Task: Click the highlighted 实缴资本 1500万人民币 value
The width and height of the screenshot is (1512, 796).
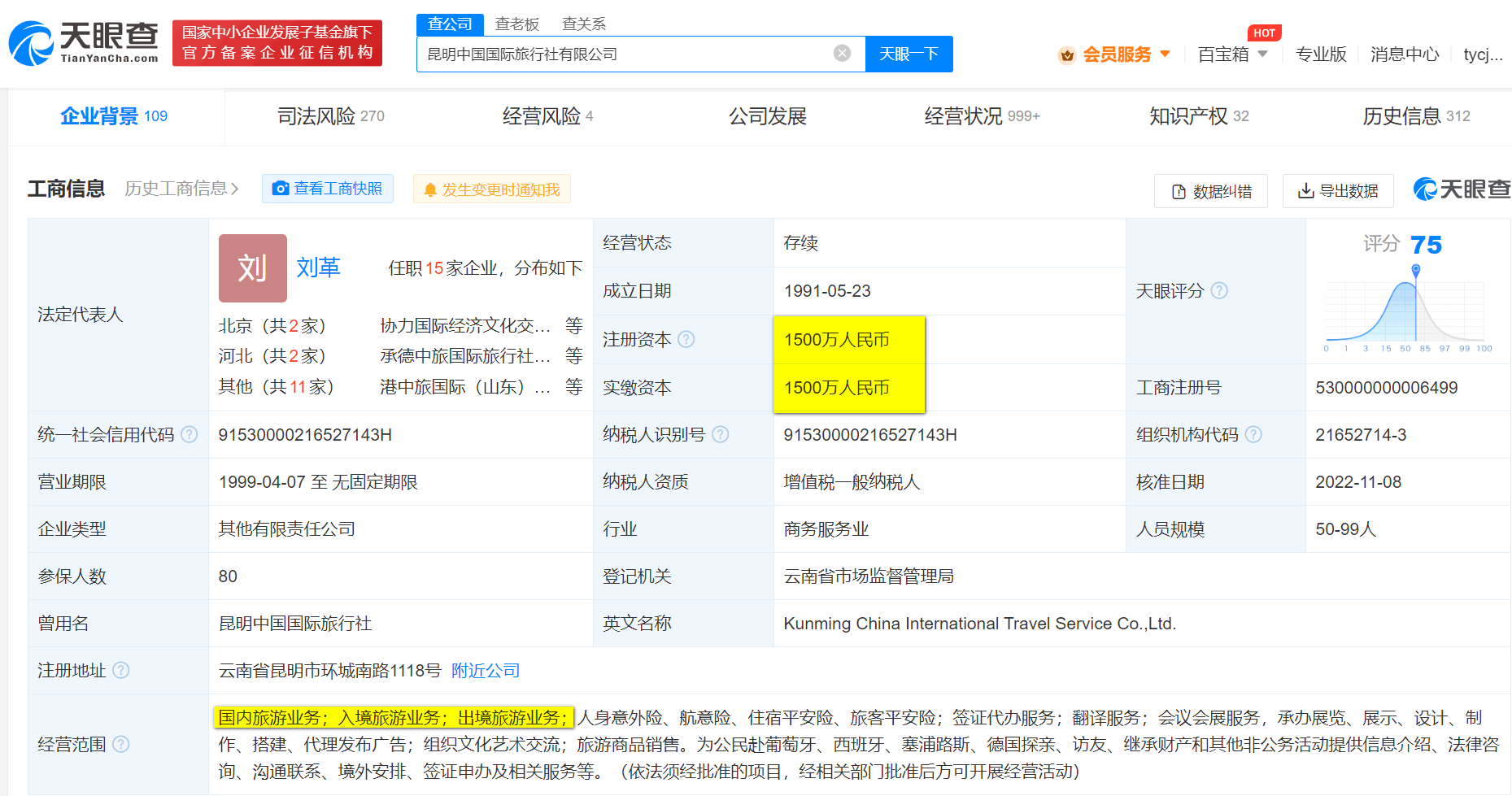Action: tap(837, 387)
